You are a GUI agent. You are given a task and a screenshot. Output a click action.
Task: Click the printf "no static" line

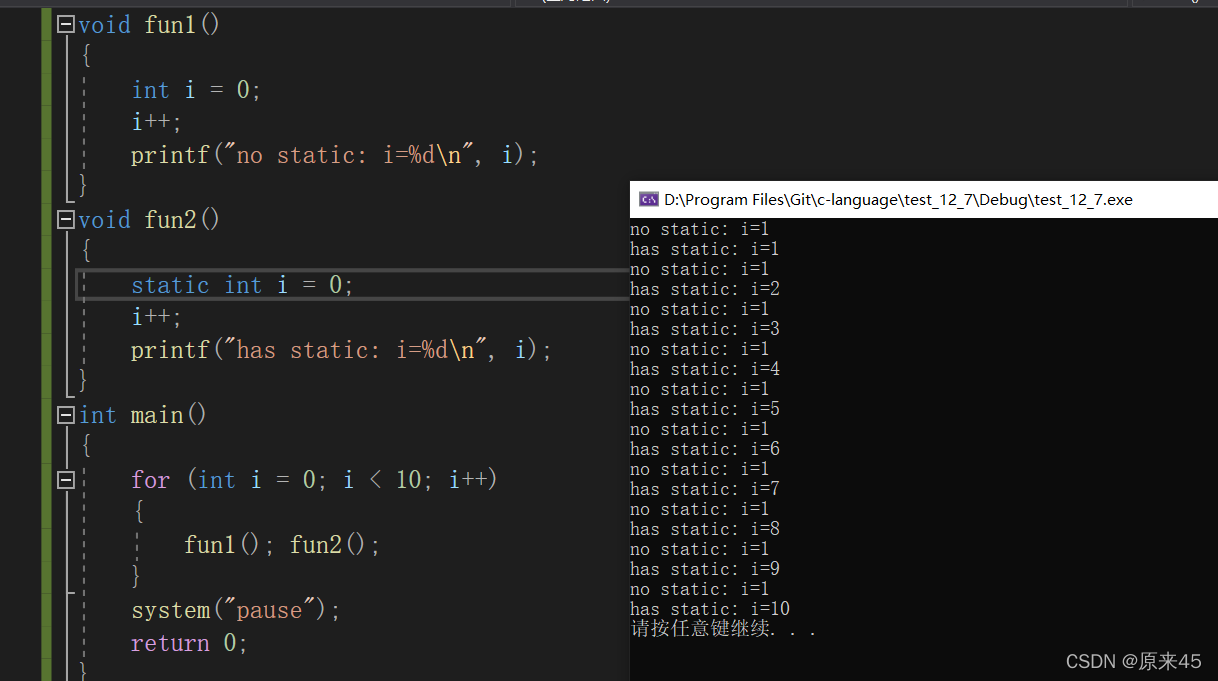pyautogui.click(x=335, y=155)
